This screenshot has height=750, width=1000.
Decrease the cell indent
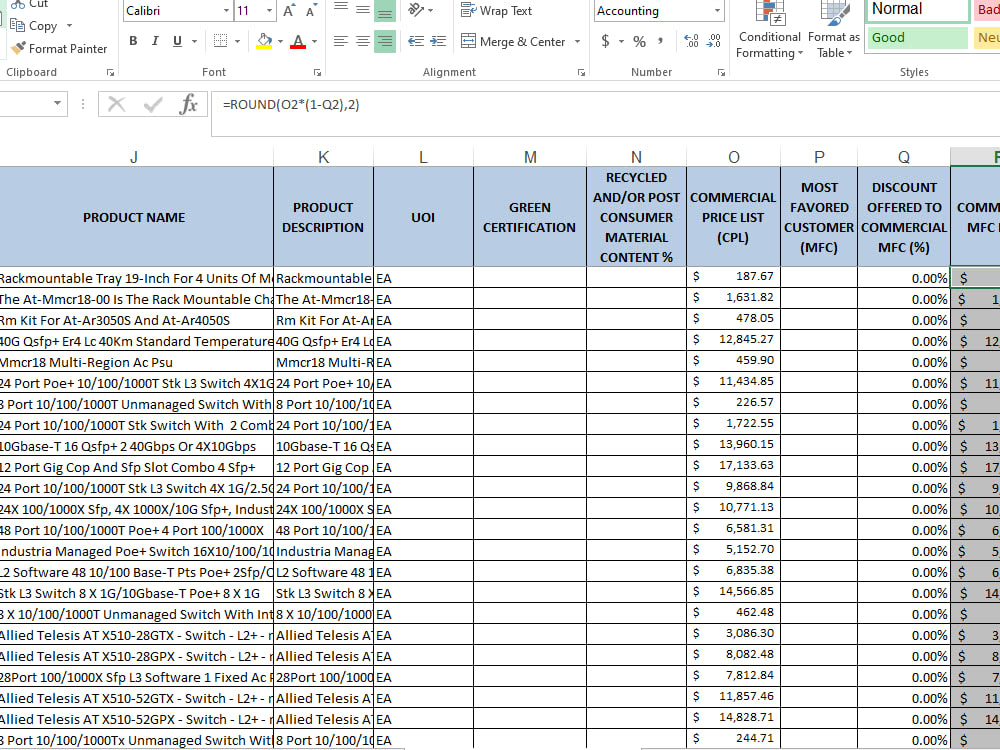[x=416, y=41]
